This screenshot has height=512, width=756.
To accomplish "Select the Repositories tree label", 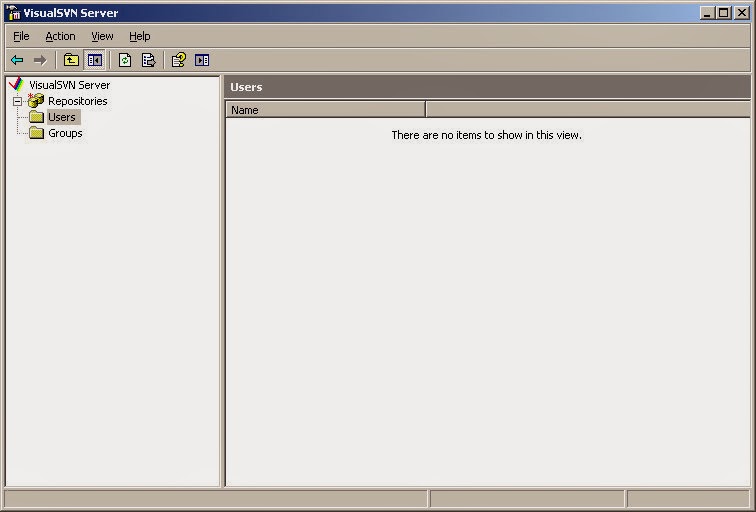I will 78,101.
